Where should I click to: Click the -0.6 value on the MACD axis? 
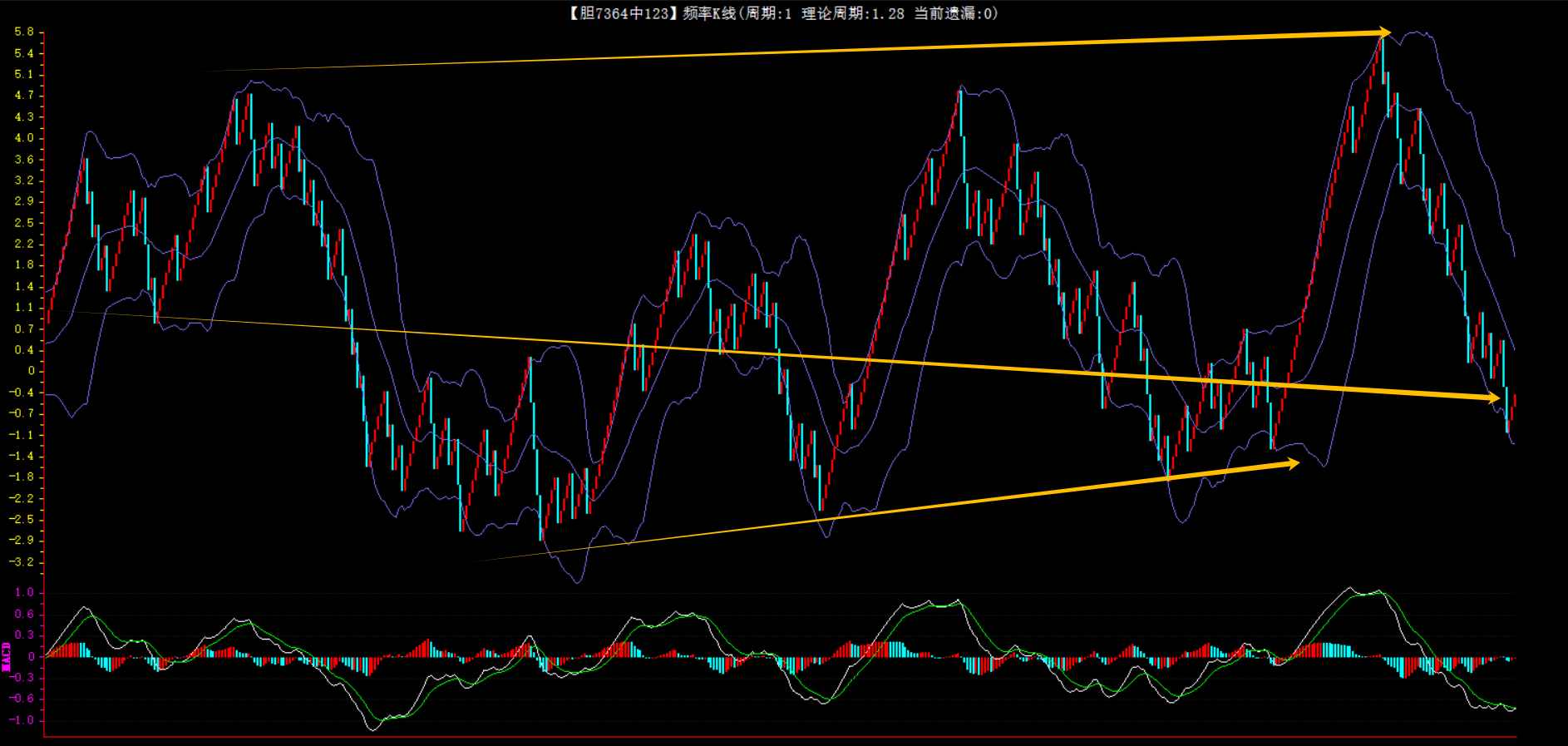22,699
